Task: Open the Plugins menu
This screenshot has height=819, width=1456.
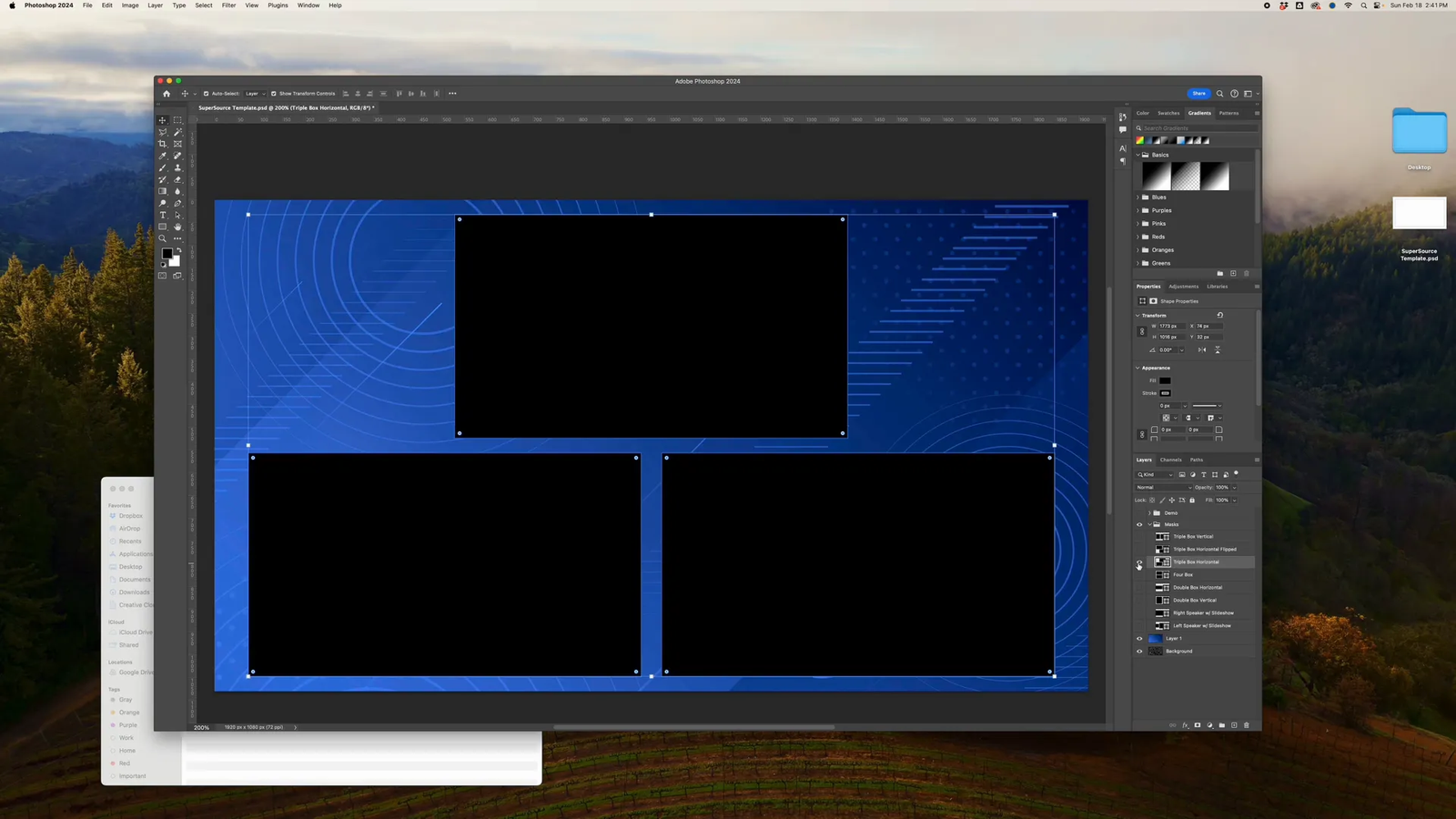Action: pos(278,5)
